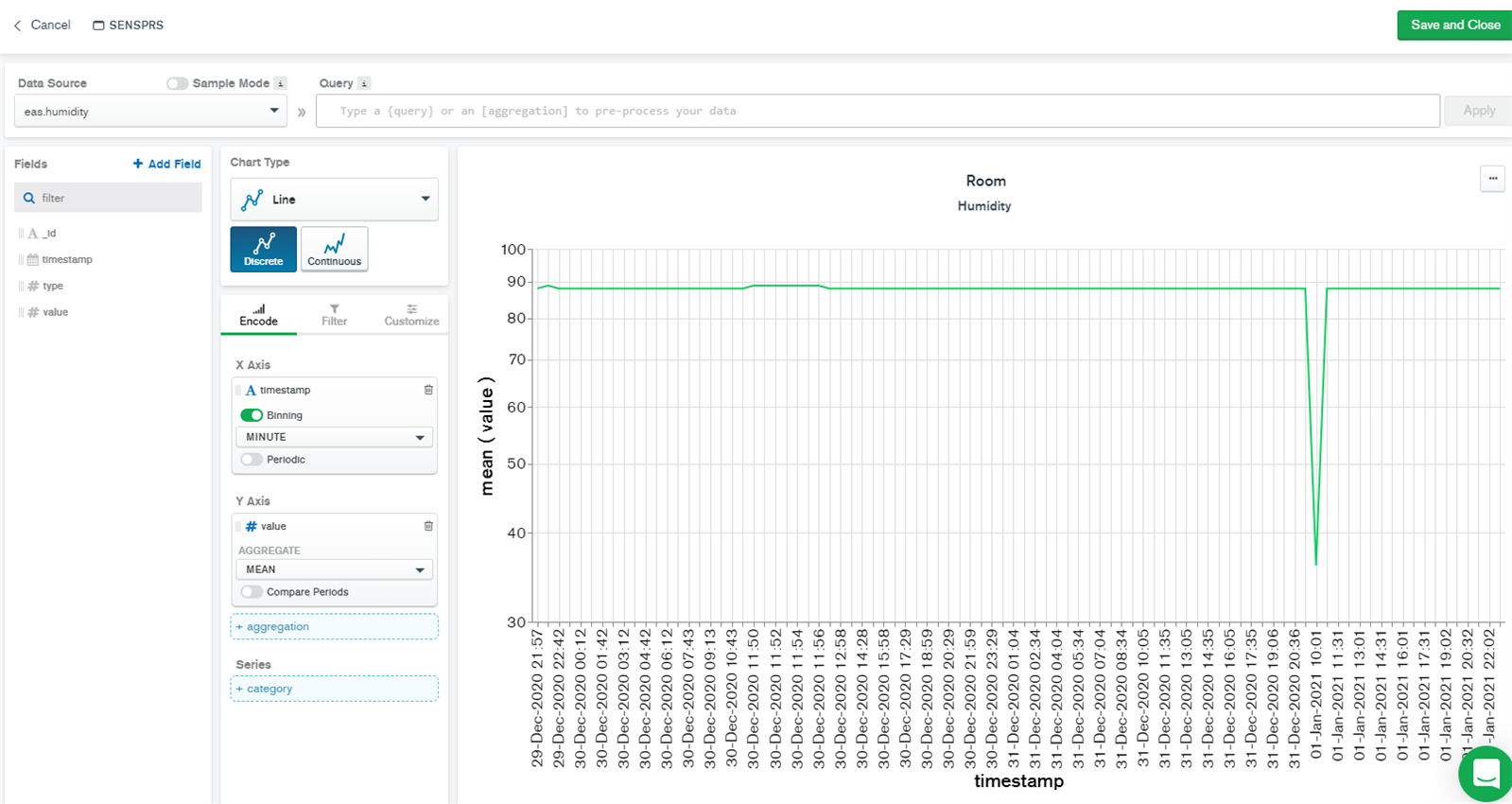Enable the Periodic toggle
1512x804 pixels.
tap(252, 460)
